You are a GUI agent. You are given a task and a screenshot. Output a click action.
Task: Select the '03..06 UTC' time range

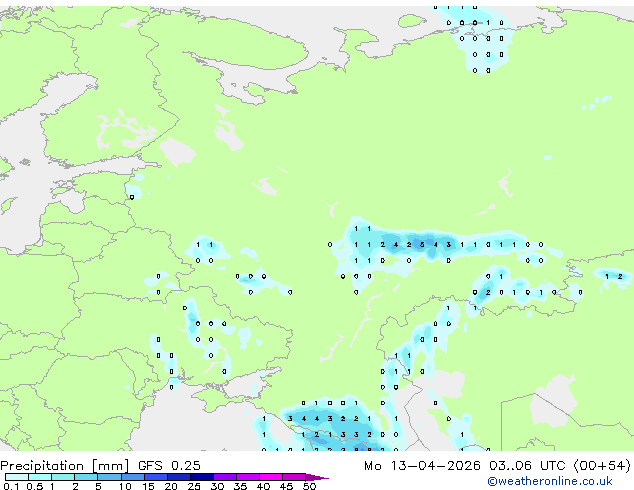527,466
